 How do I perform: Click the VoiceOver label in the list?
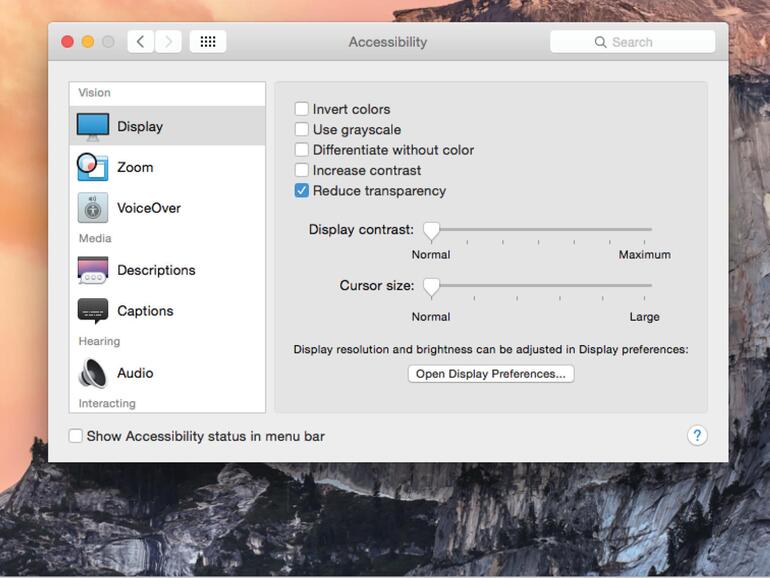tap(149, 208)
